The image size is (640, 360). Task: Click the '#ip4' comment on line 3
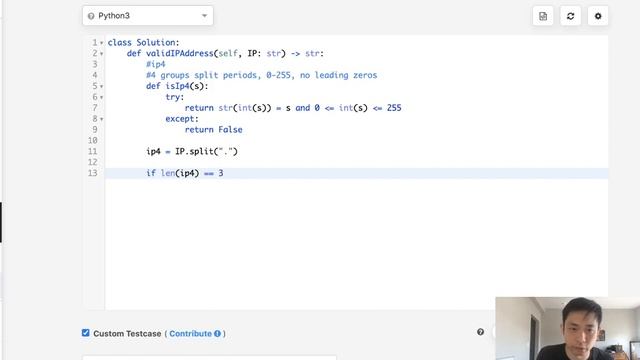[x=156, y=64]
